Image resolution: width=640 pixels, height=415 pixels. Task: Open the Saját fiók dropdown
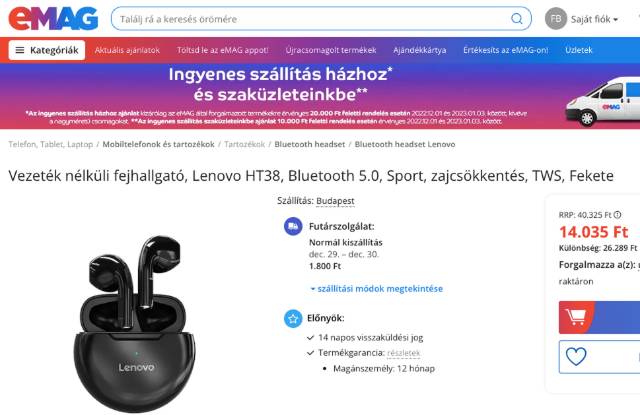click(x=594, y=19)
